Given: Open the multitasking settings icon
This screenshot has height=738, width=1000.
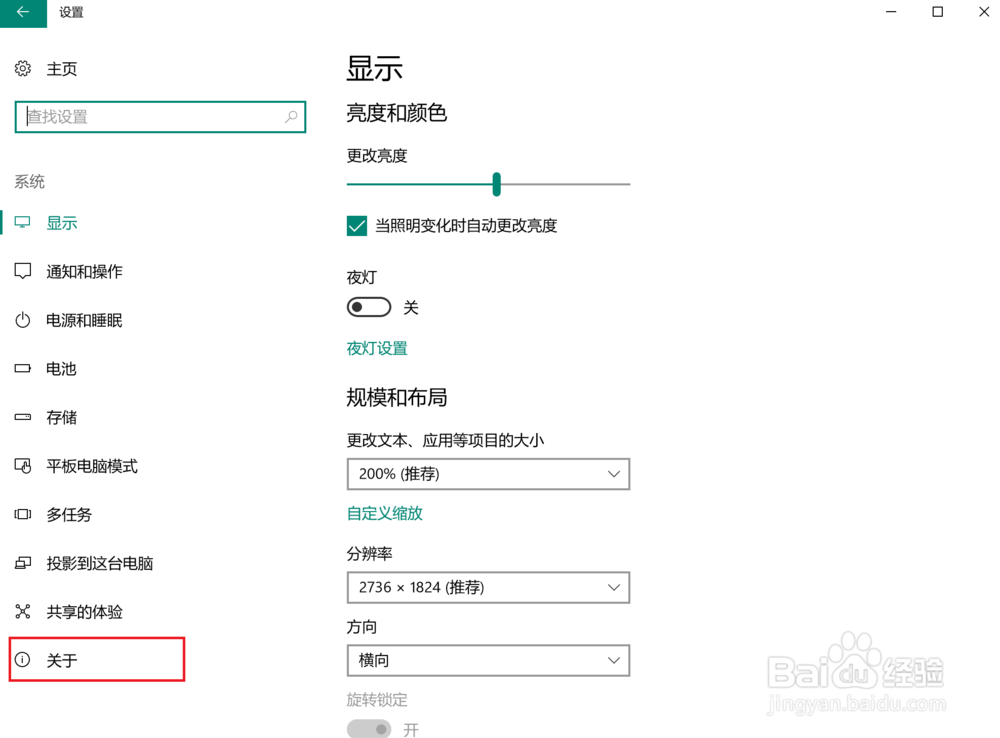Looking at the screenshot, I should [x=22, y=514].
